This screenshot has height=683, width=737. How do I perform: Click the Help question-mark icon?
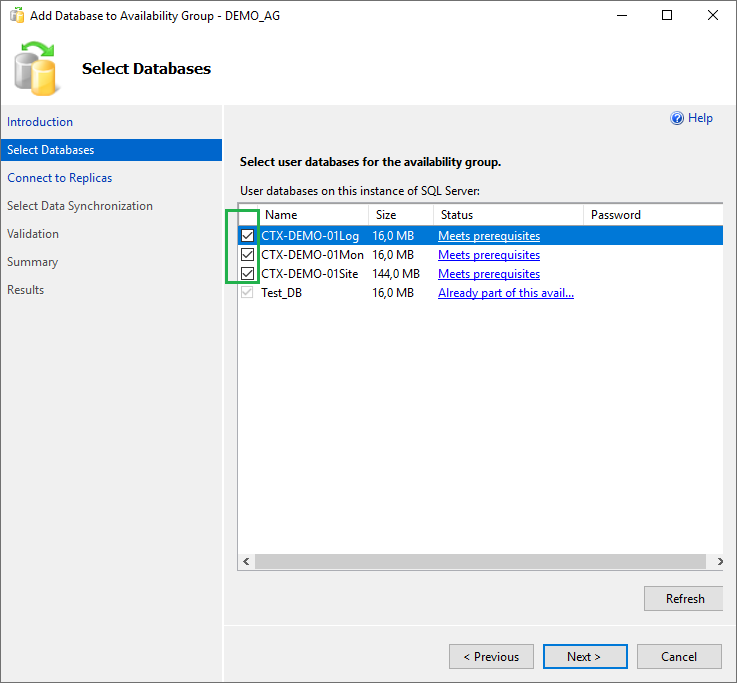tap(677, 118)
